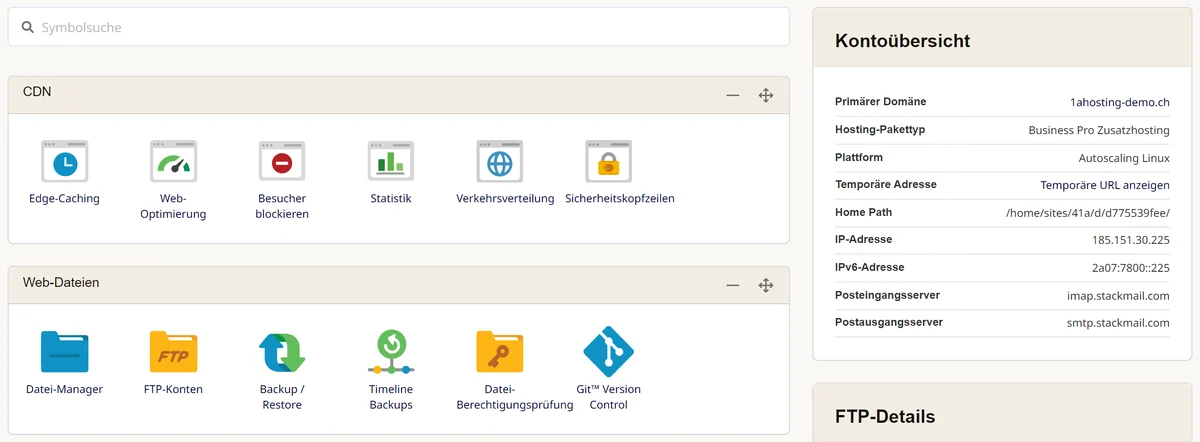Image resolution: width=1200 pixels, height=442 pixels.
Task: Click the Hosting-Pakettyp label
Action: pos(880,130)
